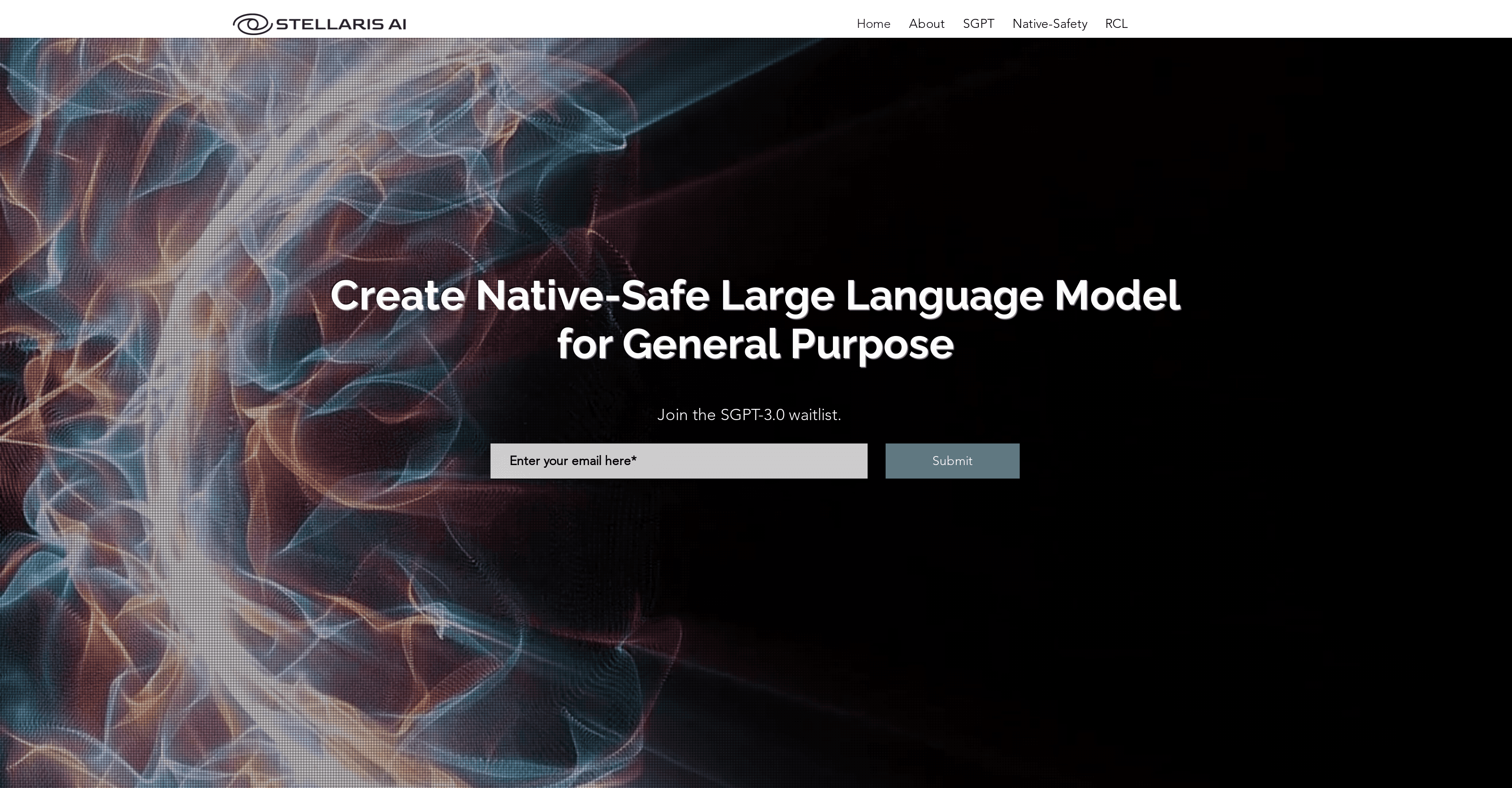Click the word 'Create' in the headline

tap(397, 295)
